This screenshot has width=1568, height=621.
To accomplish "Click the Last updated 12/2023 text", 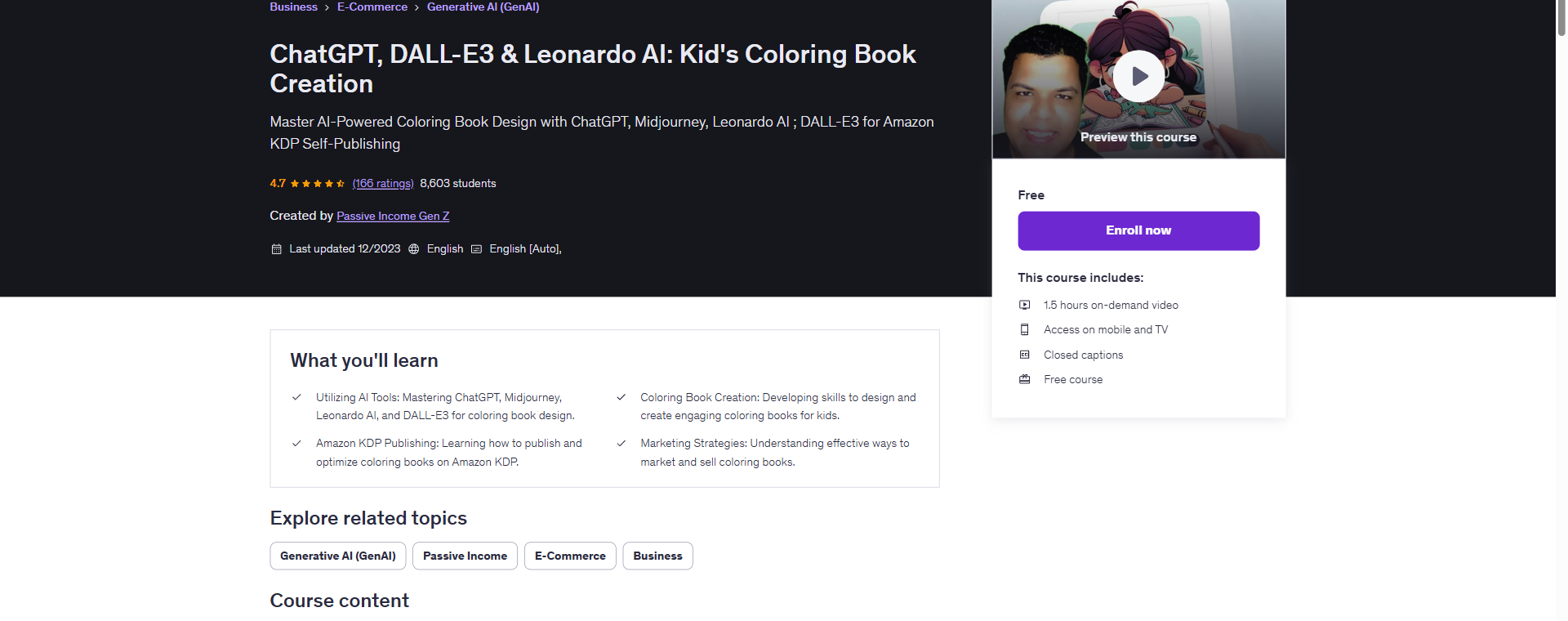I will (x=345, y=249).
